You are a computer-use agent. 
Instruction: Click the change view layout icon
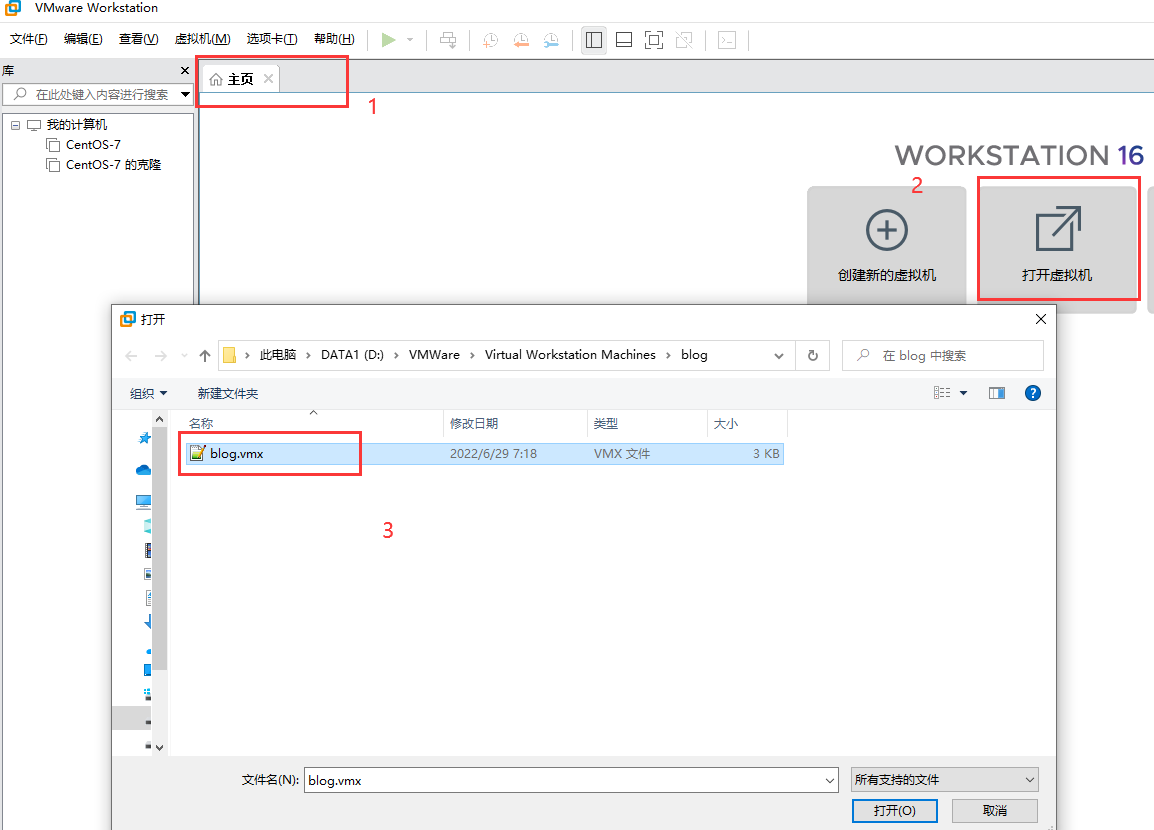942,393
